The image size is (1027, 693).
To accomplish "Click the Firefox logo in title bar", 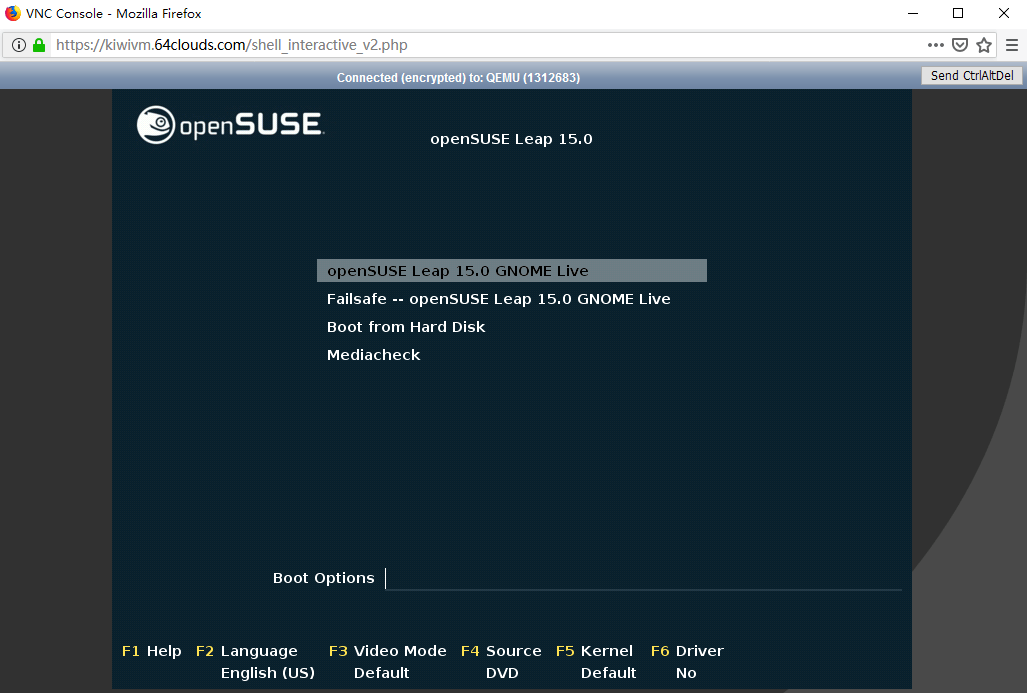I will (12, 13).
